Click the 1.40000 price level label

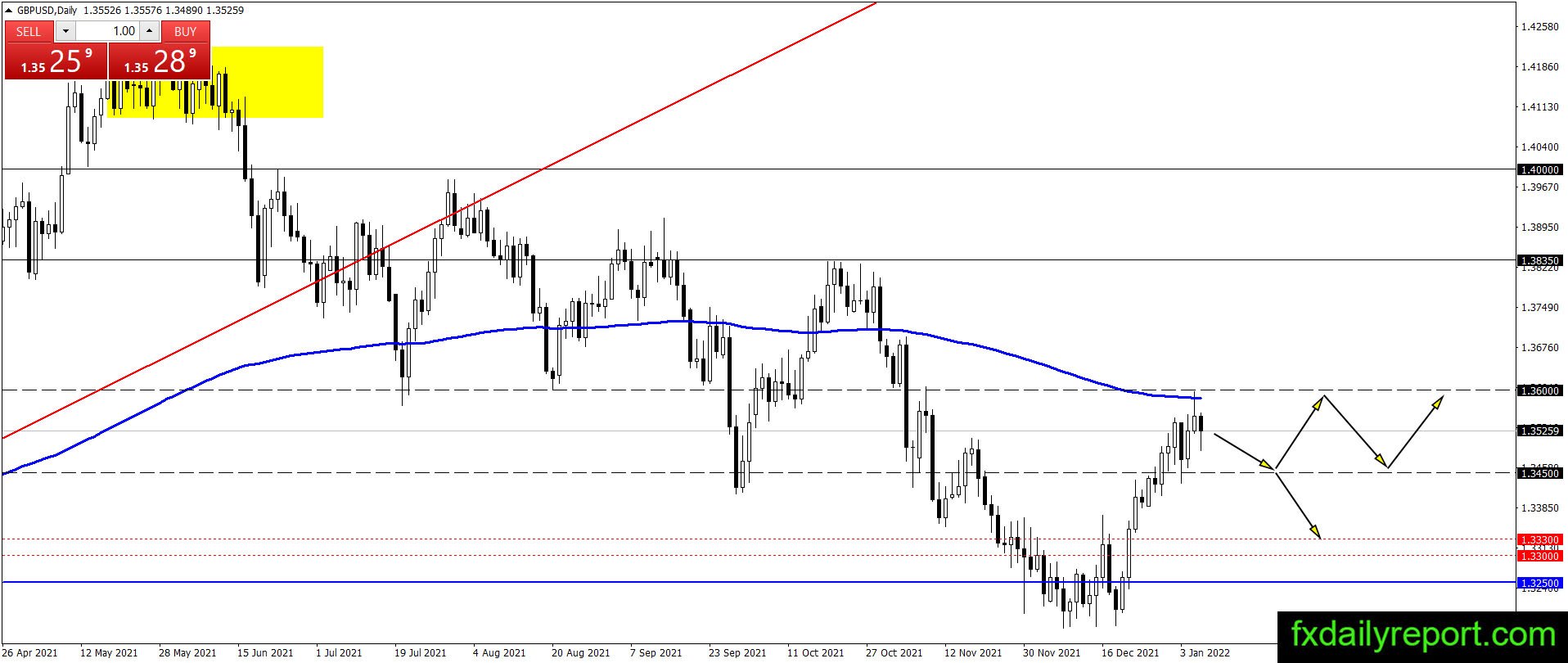1539,169
